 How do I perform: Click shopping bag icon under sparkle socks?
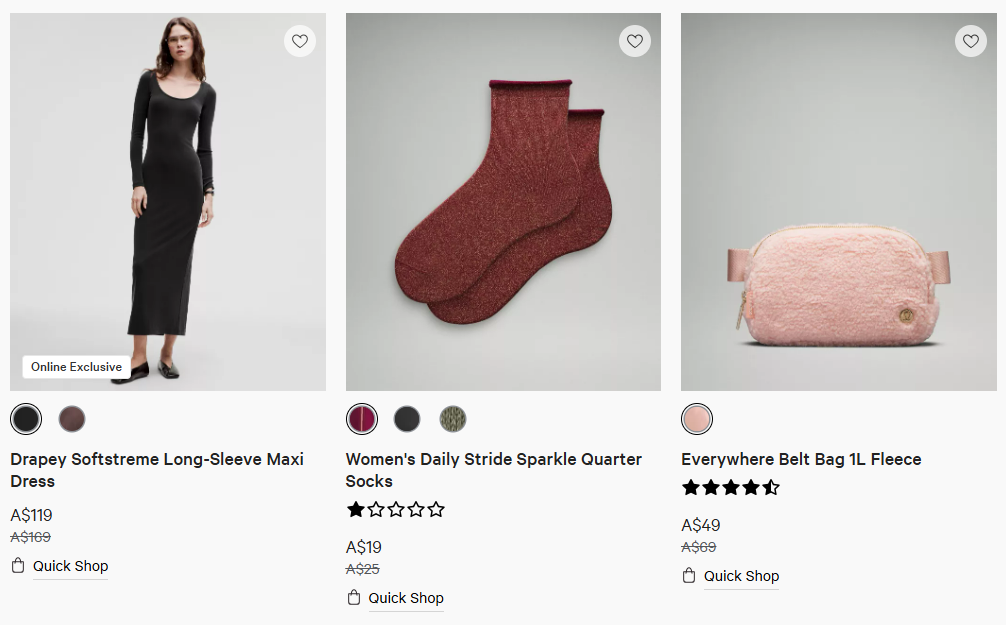(354, 598)
